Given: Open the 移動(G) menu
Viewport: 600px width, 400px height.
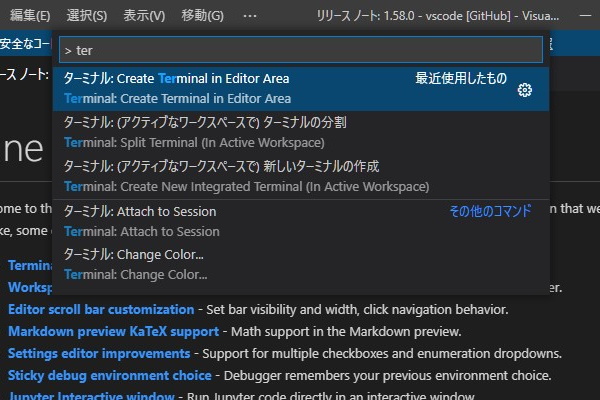Looking at the screenshot, I should pos(202,16).
